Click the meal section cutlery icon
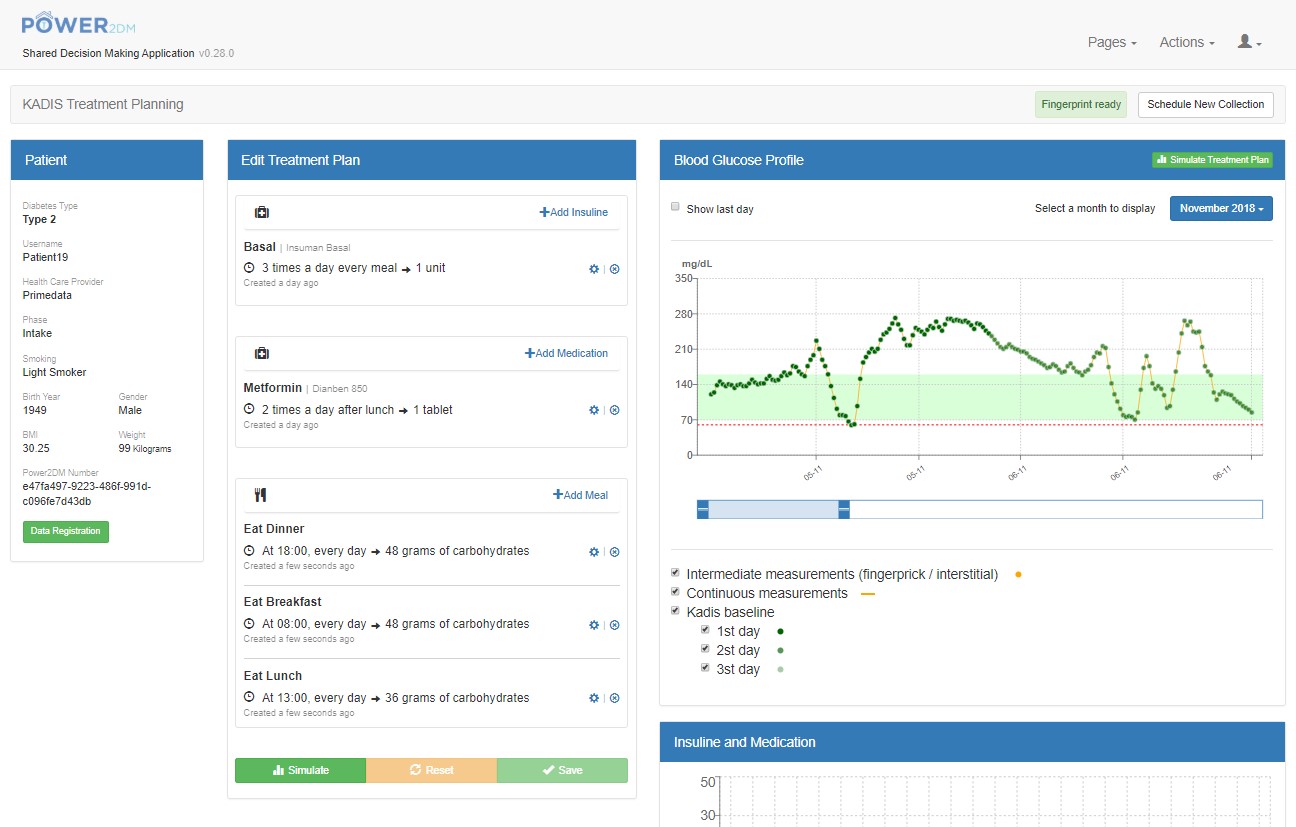 click(261, 495)
